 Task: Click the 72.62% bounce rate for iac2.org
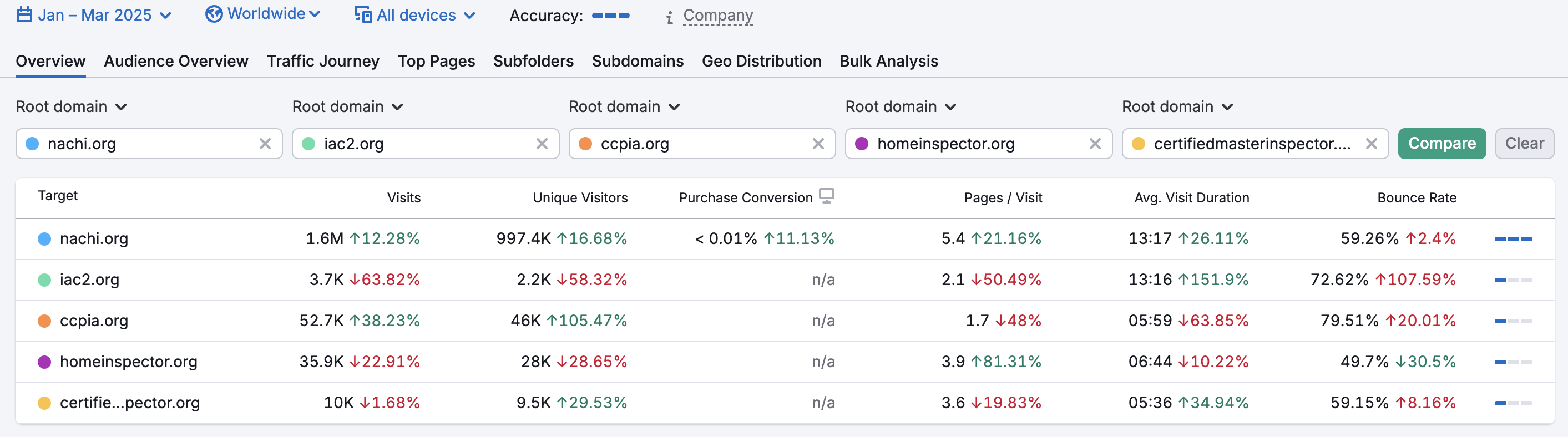(x=1339, y=280)
